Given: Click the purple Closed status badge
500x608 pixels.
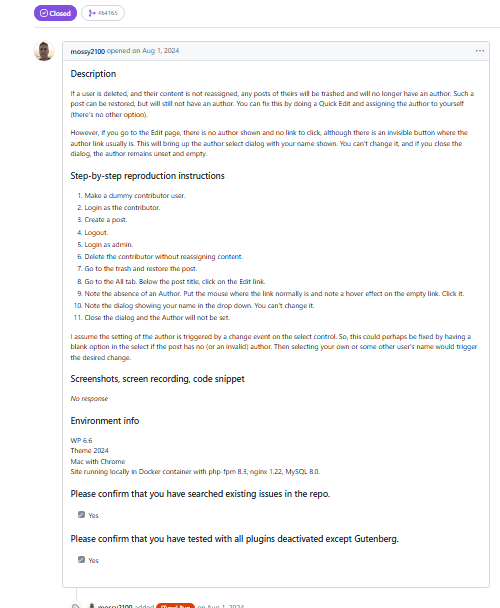Looking at the screenshot, I should tap(55, 13).
